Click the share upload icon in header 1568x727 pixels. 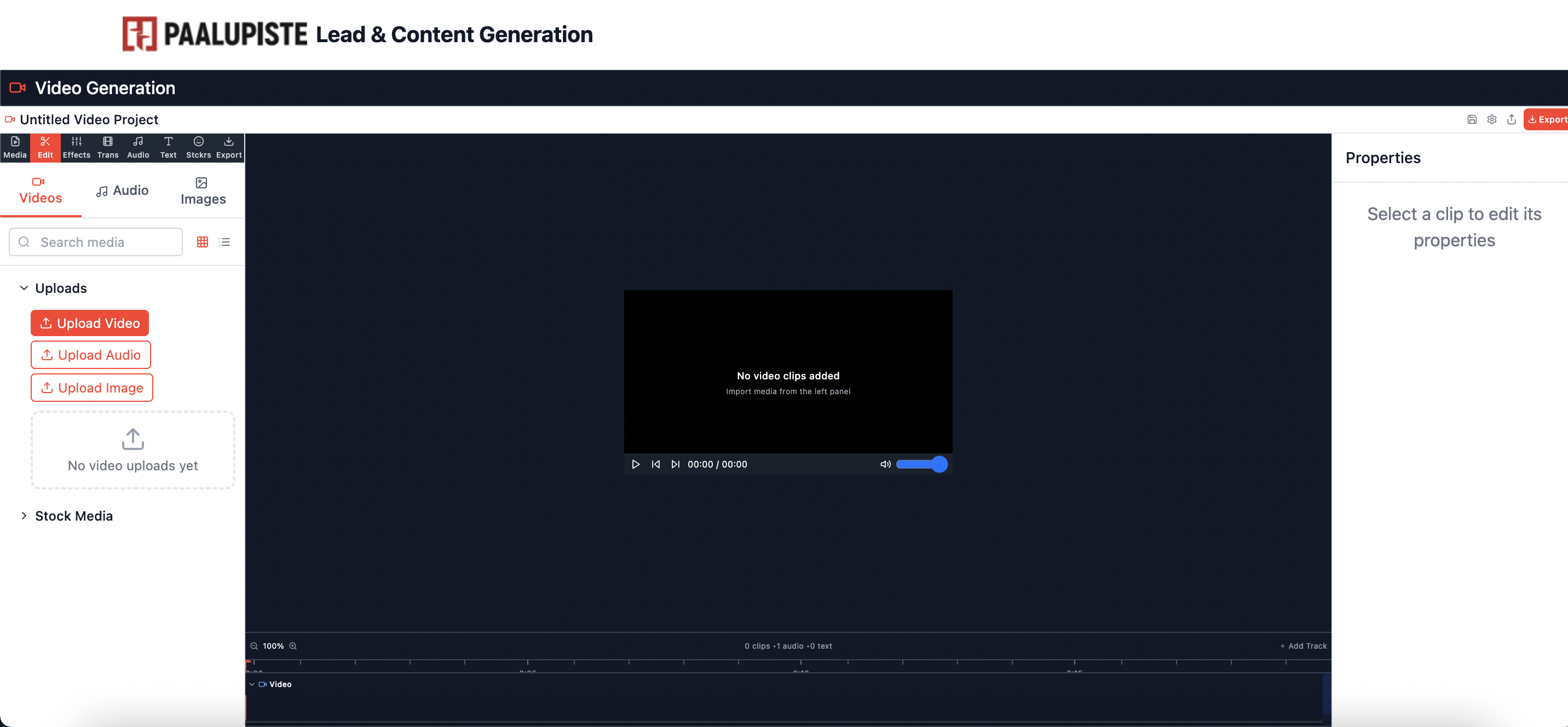point(1512,120)
